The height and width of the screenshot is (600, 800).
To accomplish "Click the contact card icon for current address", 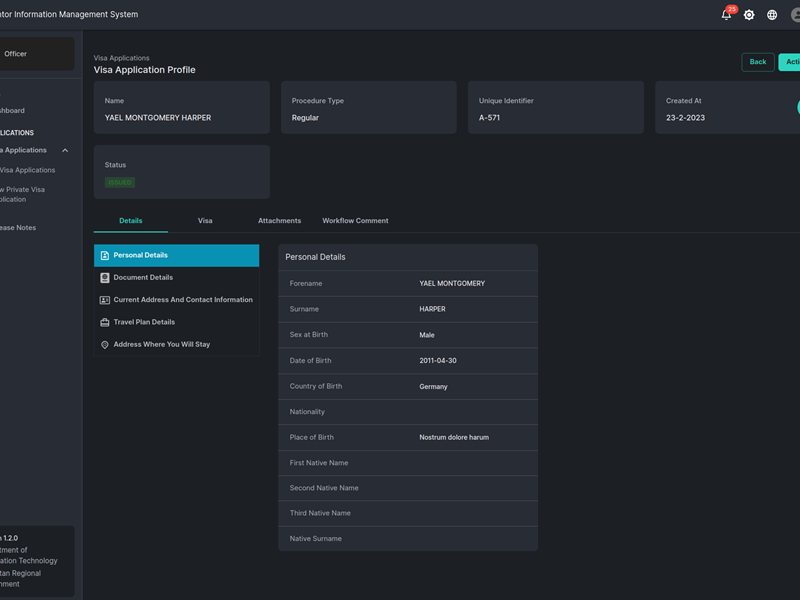I will click(x=105, y=300).
